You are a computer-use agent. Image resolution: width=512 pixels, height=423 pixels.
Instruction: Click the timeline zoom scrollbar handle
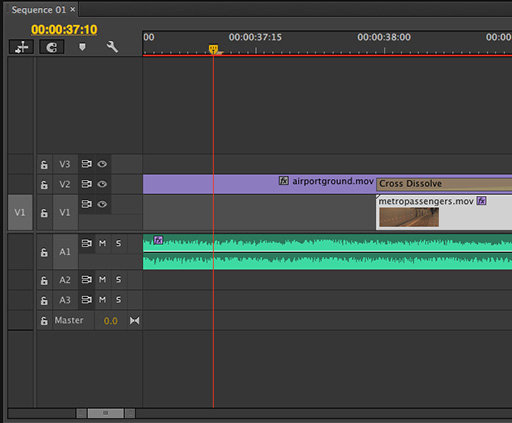106,413
